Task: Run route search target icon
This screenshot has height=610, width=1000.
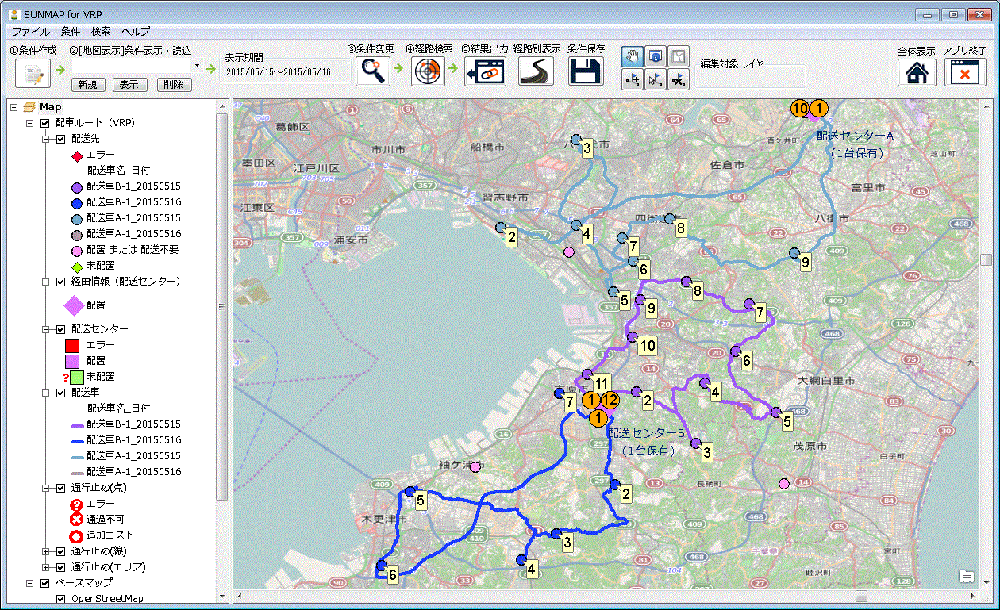Action: tap(428, 72)
